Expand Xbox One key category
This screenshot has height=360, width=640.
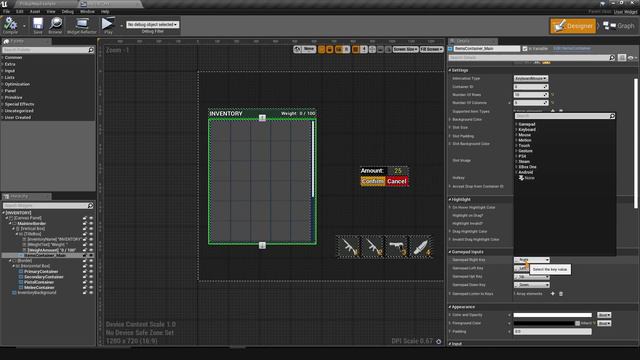[x=516, y=167]
